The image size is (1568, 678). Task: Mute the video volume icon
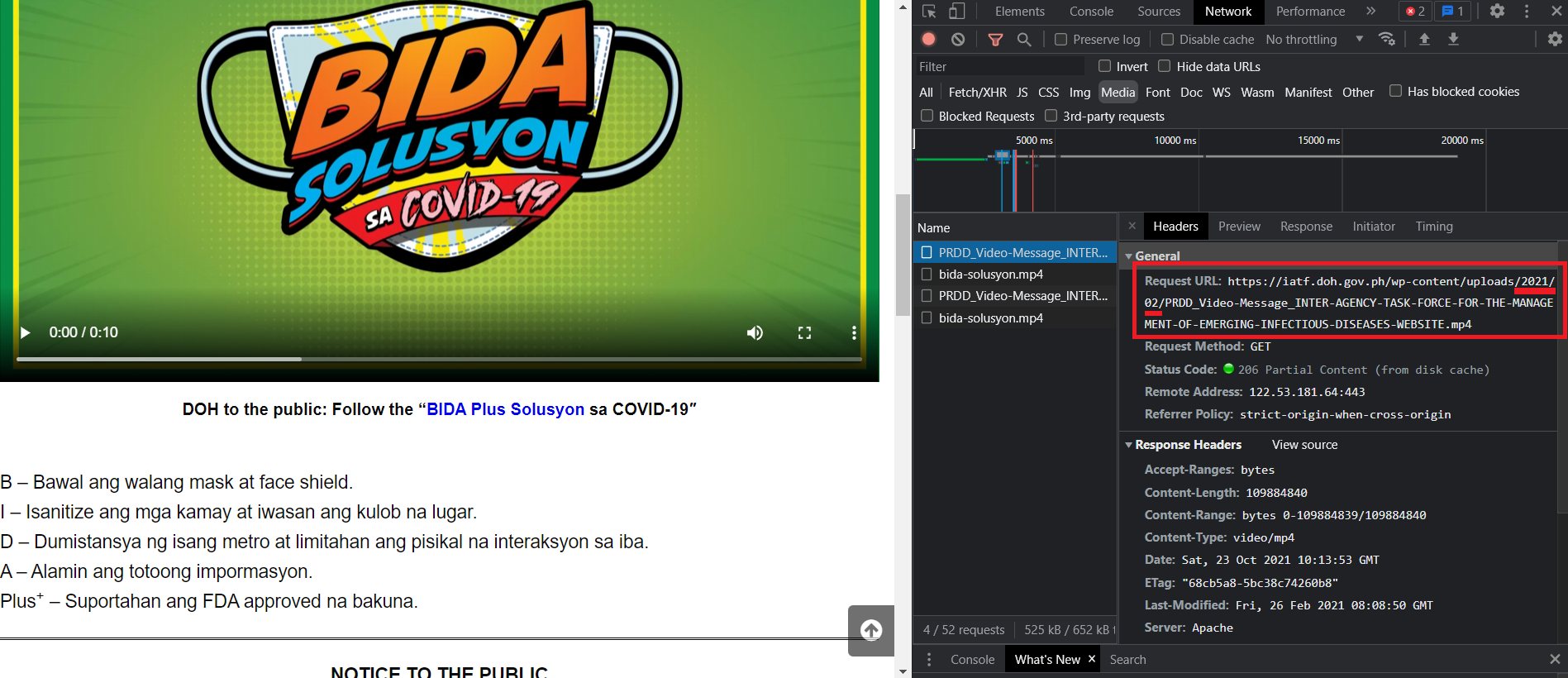(x=755, y=332)
